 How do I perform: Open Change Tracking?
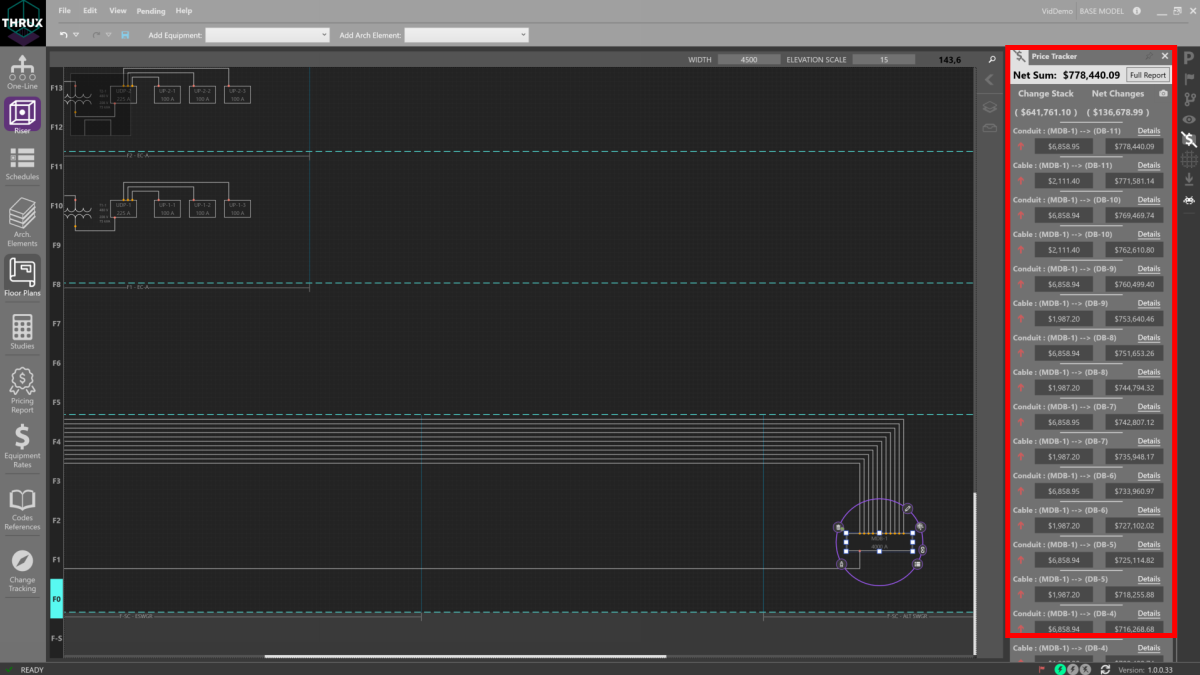22,567
